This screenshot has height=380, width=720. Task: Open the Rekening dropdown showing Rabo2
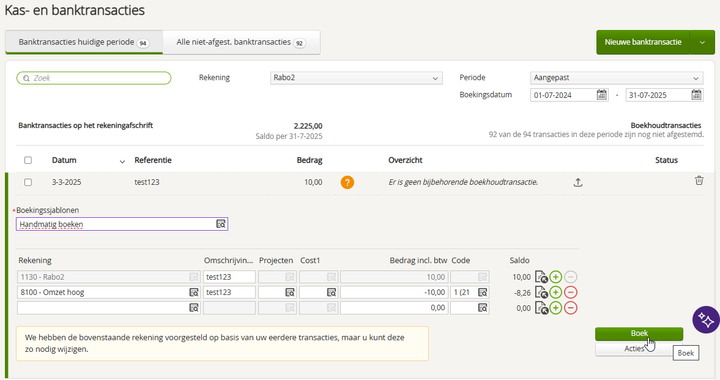pos(356,78)
